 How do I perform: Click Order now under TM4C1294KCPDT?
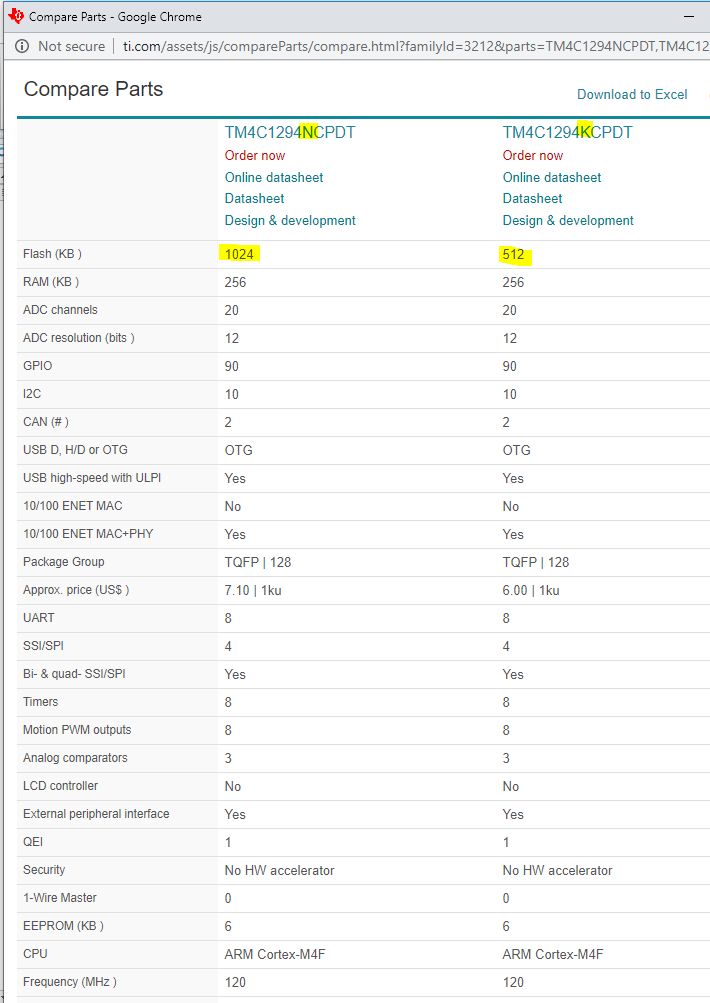tap(532, 155)
